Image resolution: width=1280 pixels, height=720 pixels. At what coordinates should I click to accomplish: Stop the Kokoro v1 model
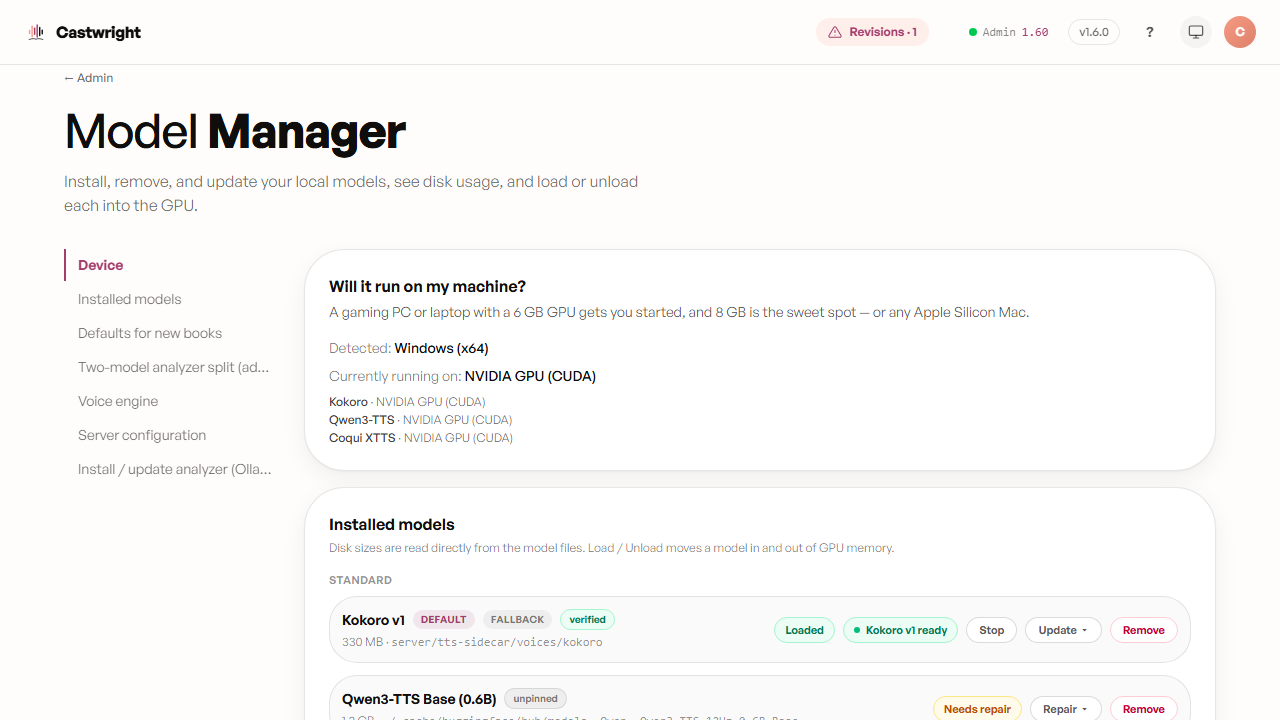(x=992, y=630)
